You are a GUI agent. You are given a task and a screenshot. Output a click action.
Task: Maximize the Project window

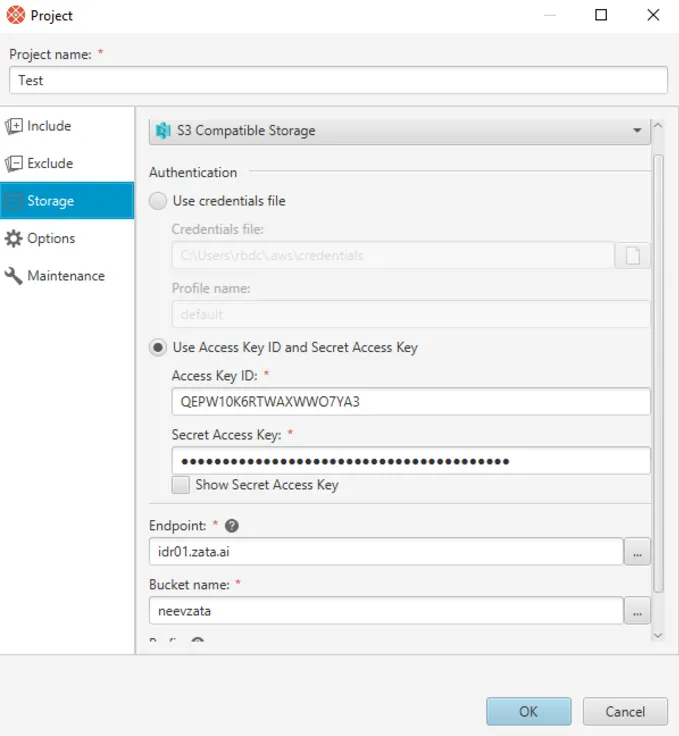tap(601, 15)
